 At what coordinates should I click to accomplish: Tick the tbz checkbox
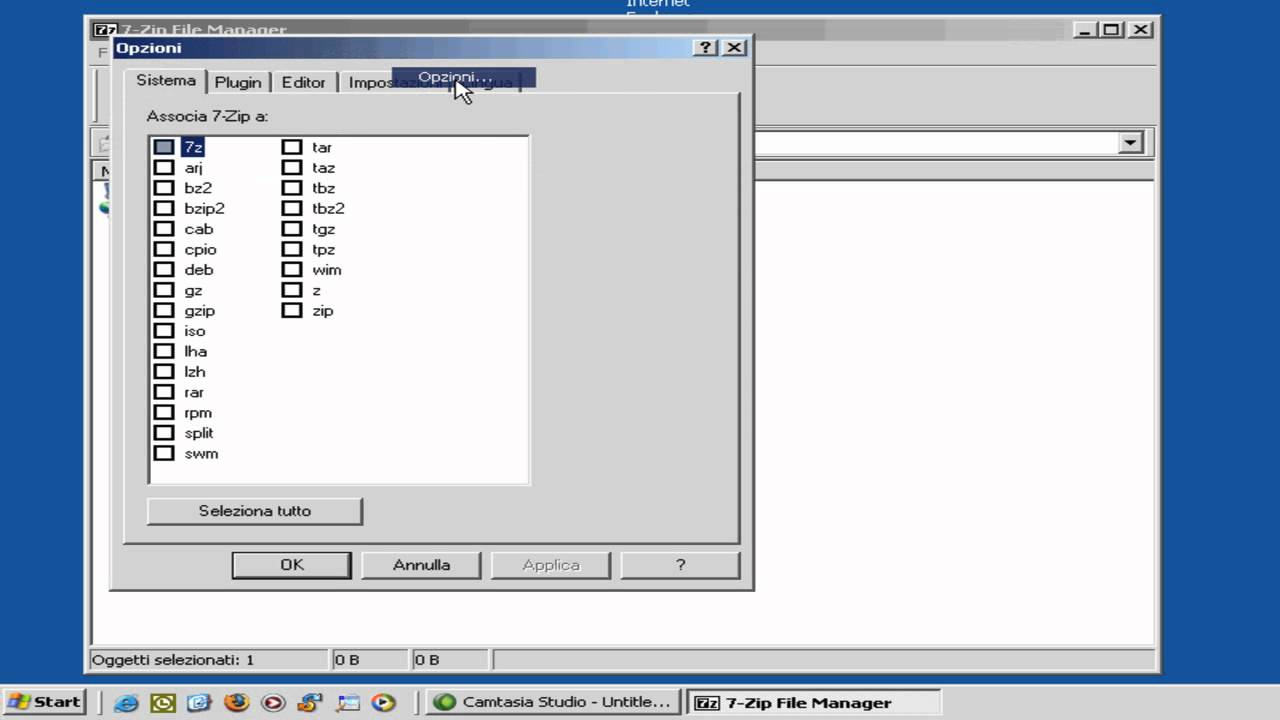click(292, 188)
